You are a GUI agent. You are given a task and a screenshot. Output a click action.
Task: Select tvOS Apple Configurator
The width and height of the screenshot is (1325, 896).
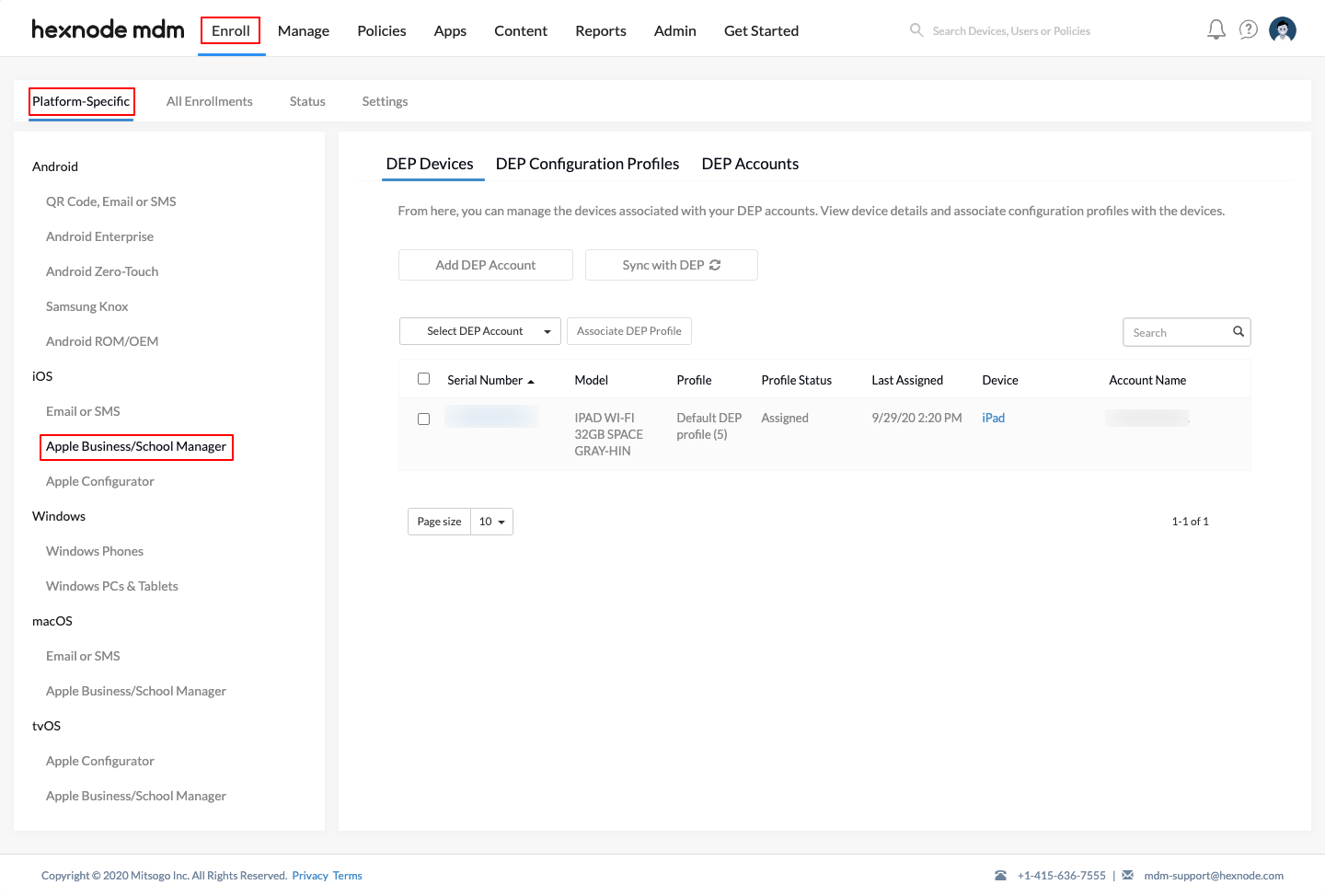(100, 761)
